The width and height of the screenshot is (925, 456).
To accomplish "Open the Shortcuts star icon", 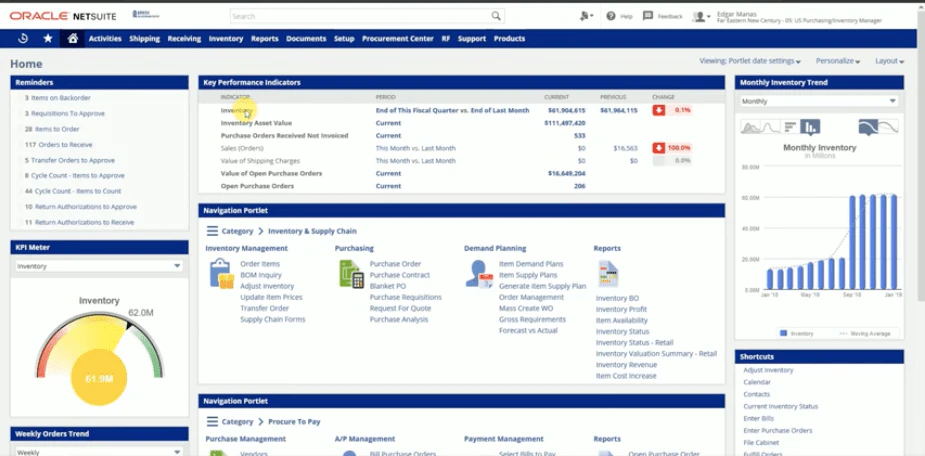I will point(48,38).
